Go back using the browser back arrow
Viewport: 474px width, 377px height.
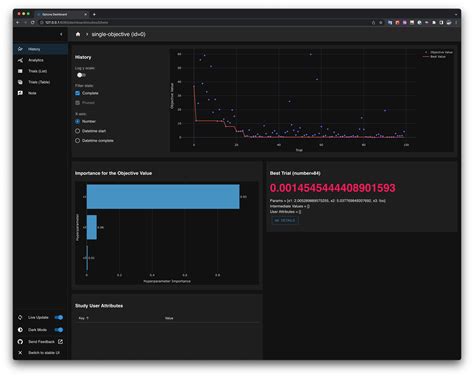pos(18,22)
